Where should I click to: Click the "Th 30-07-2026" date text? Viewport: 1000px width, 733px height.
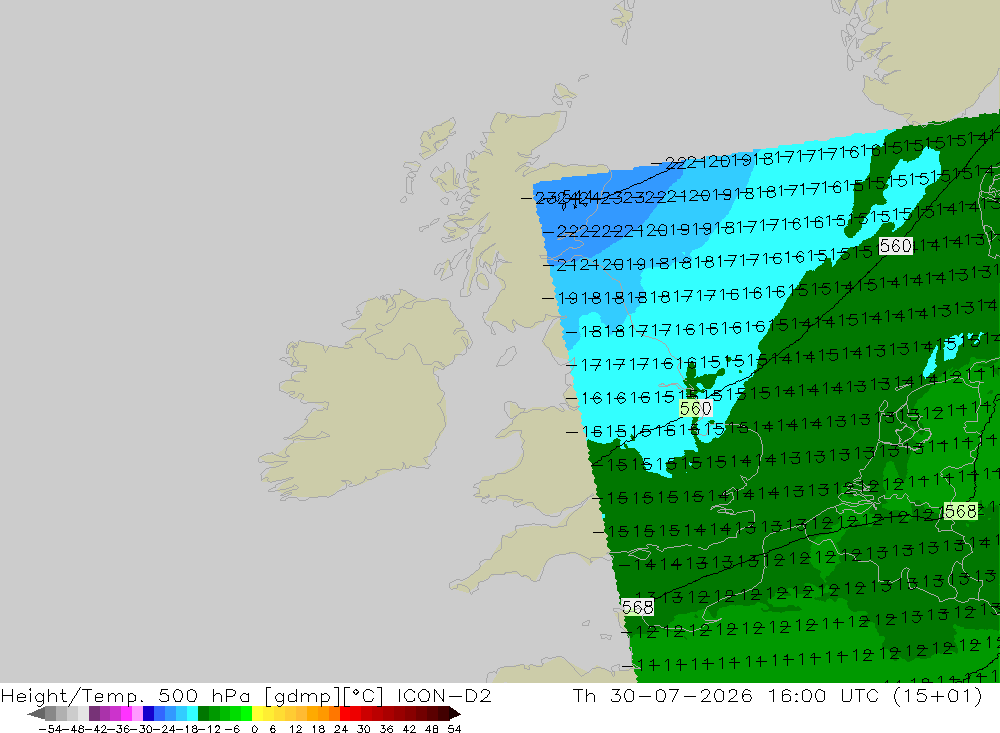663,695
